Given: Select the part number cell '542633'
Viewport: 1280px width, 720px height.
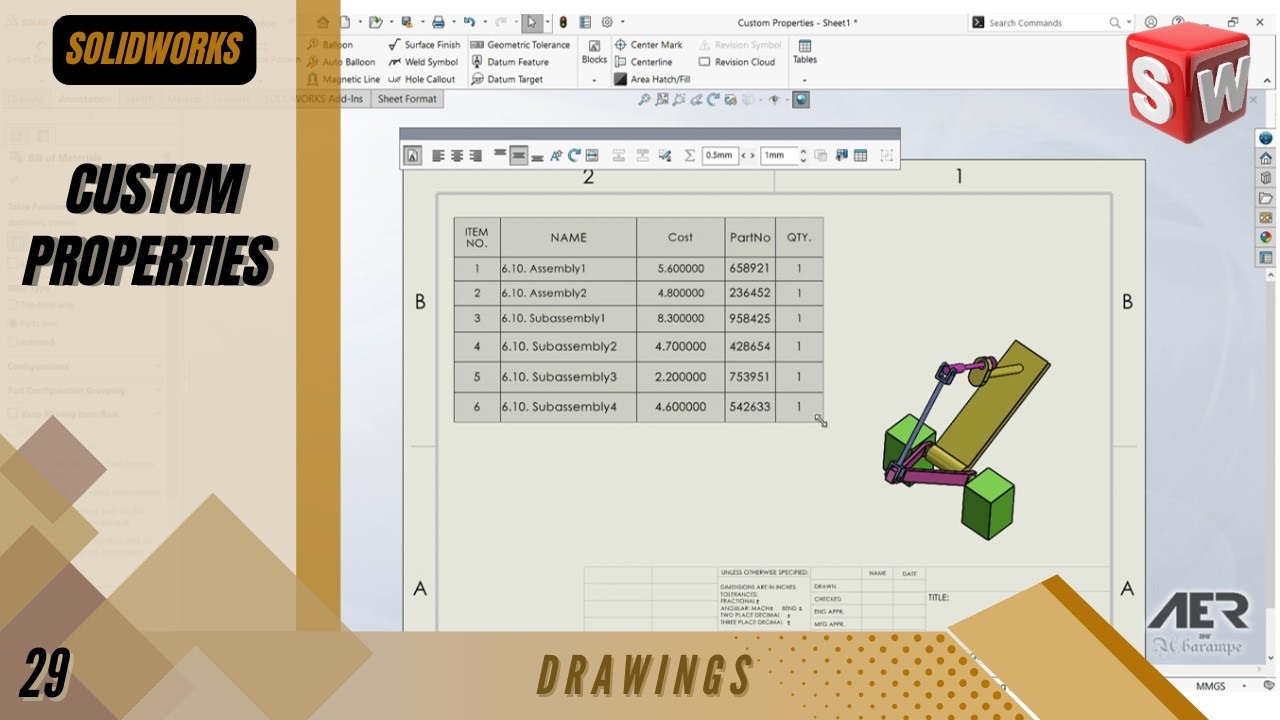Looking at the screenshot, I should (x=750, y=407).
